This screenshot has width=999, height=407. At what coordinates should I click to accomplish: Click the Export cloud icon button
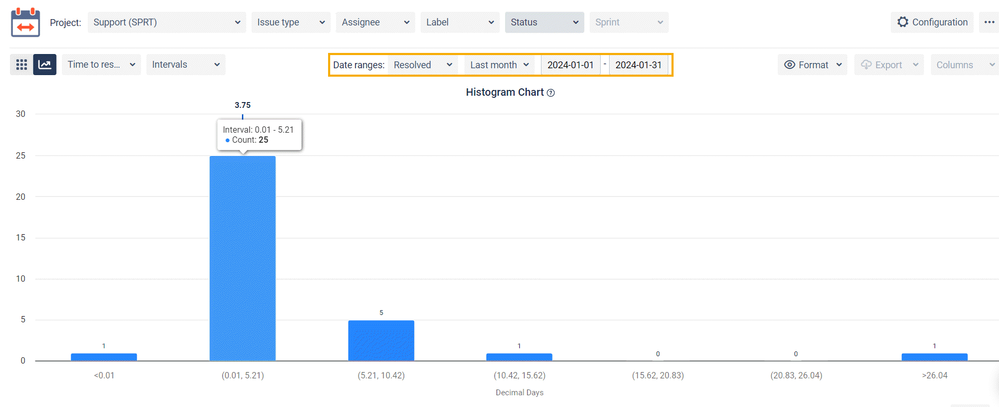[889, 64]
